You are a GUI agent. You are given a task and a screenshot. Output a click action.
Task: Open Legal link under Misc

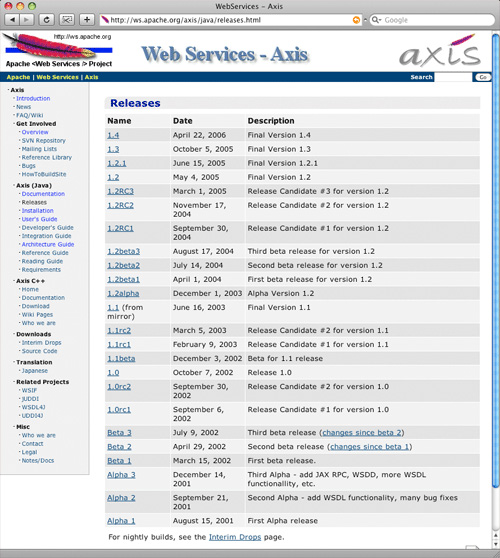pos(29,452)
